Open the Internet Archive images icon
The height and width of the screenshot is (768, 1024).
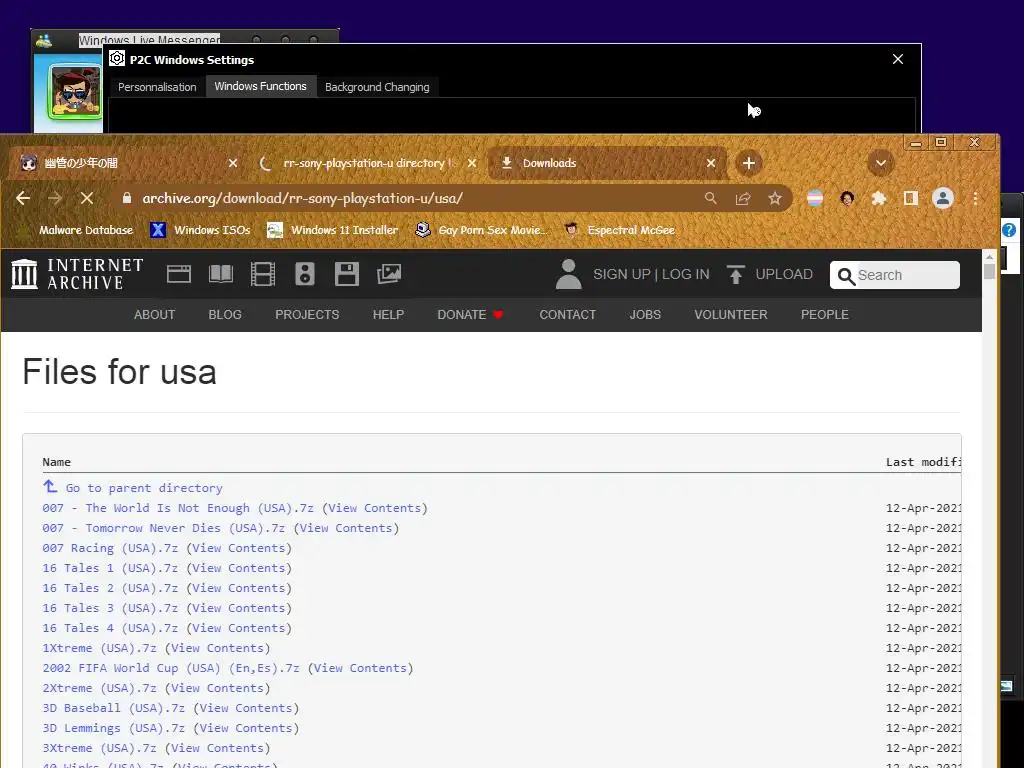coord(389,274)
